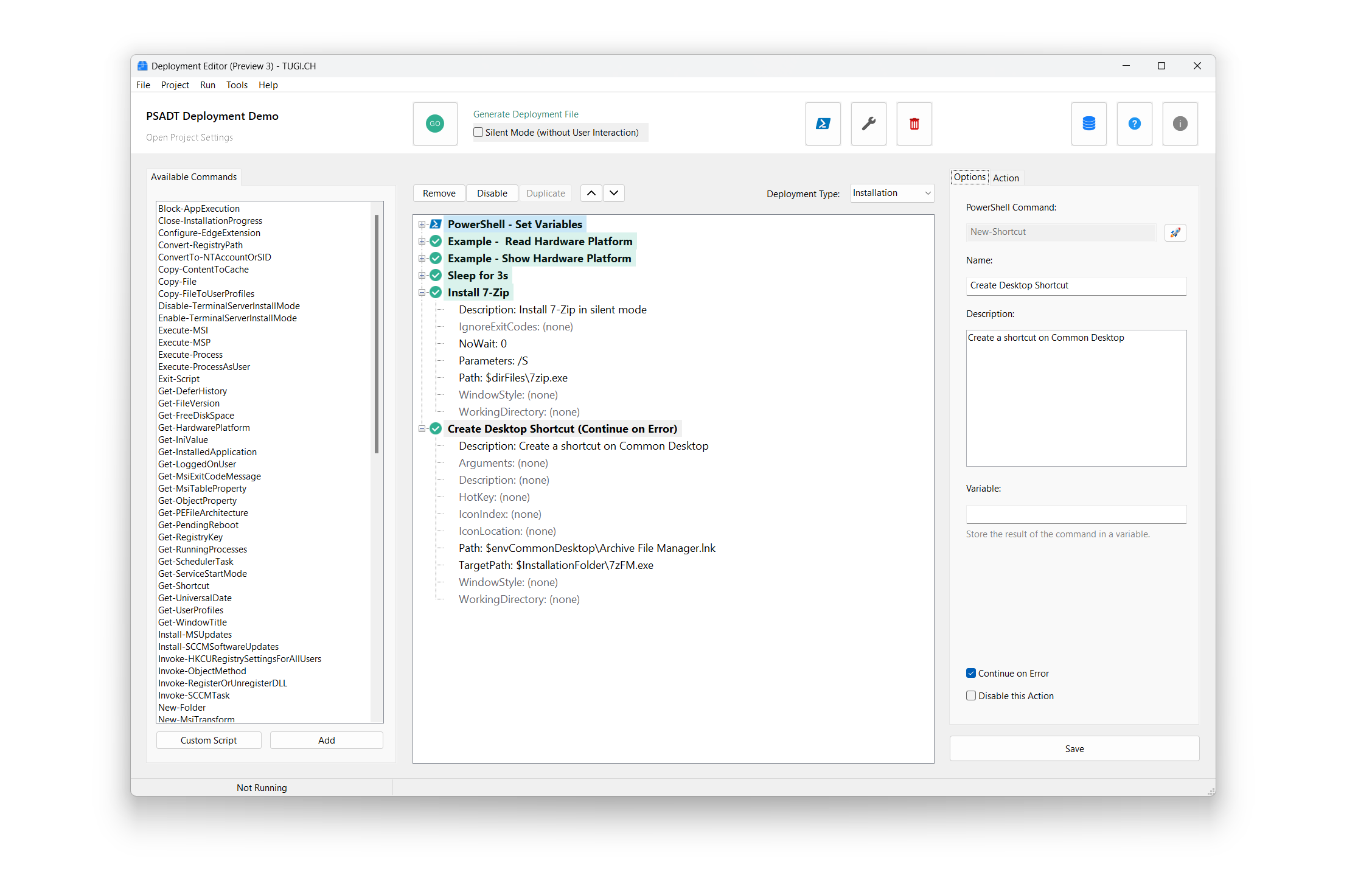Click the rocket/launch icon next to New-Shortcut

pyautogui.click(x=1176, y=232)
